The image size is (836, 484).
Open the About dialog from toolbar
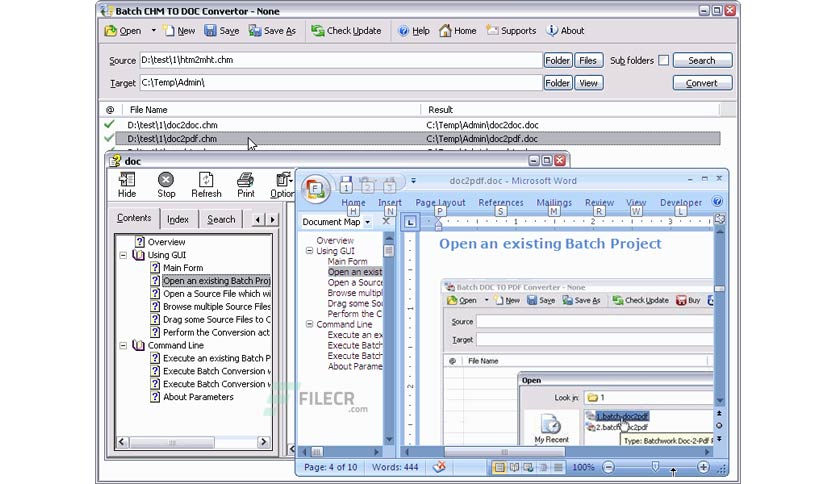[x=566, y=31]
